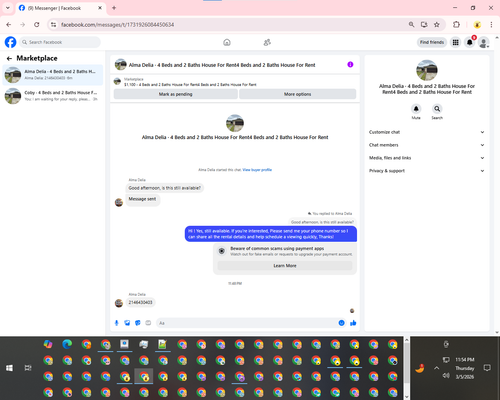This screenshot has width=500, height=400.
Task: Click the browser back arrow
Action: click(x=9, y=25)
